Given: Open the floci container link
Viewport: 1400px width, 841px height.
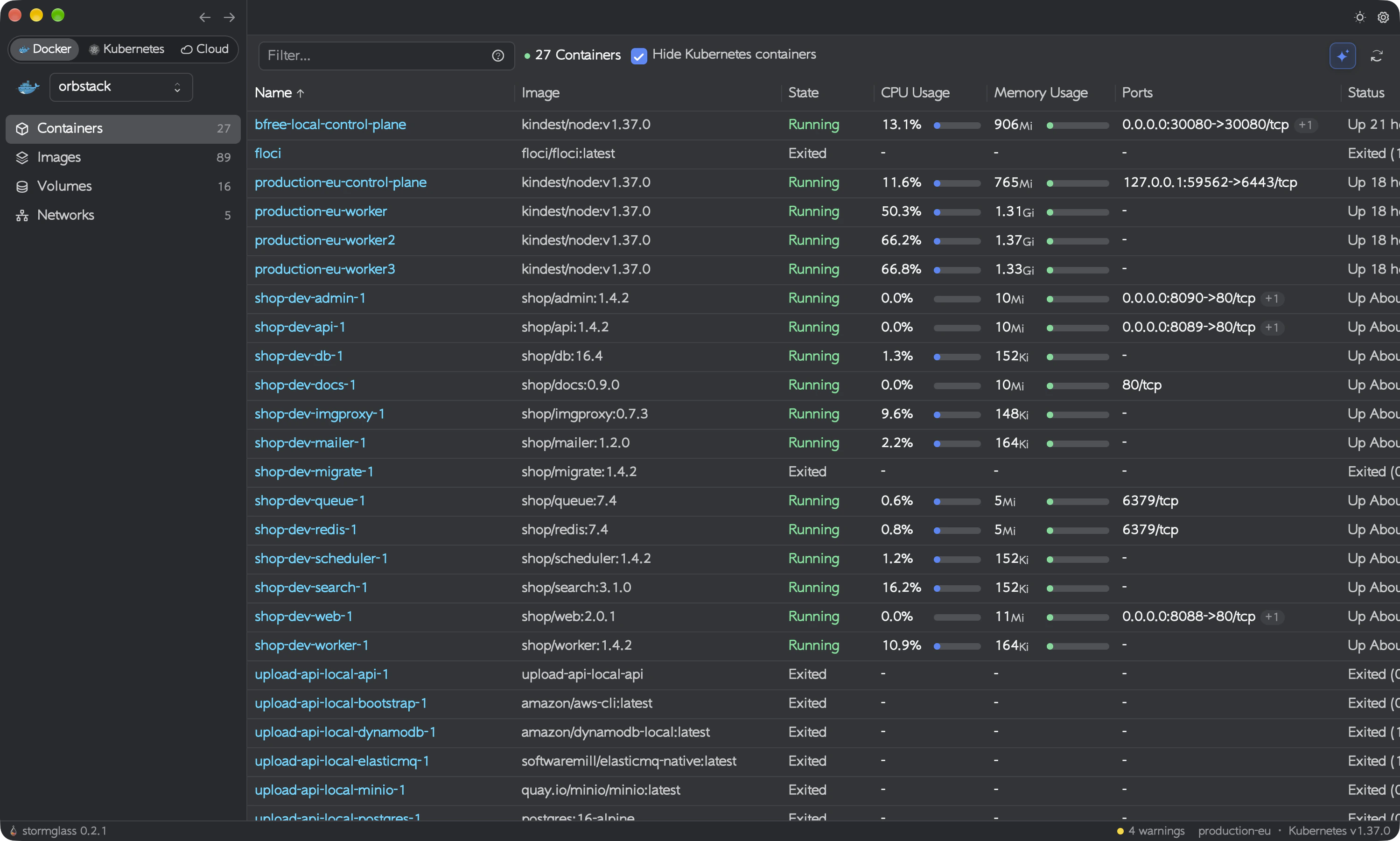Looking at the screenshot, I should tap(267, 154).
